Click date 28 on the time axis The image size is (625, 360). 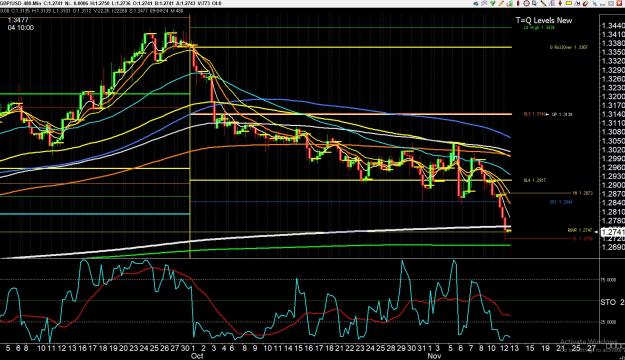coord(391,348)
